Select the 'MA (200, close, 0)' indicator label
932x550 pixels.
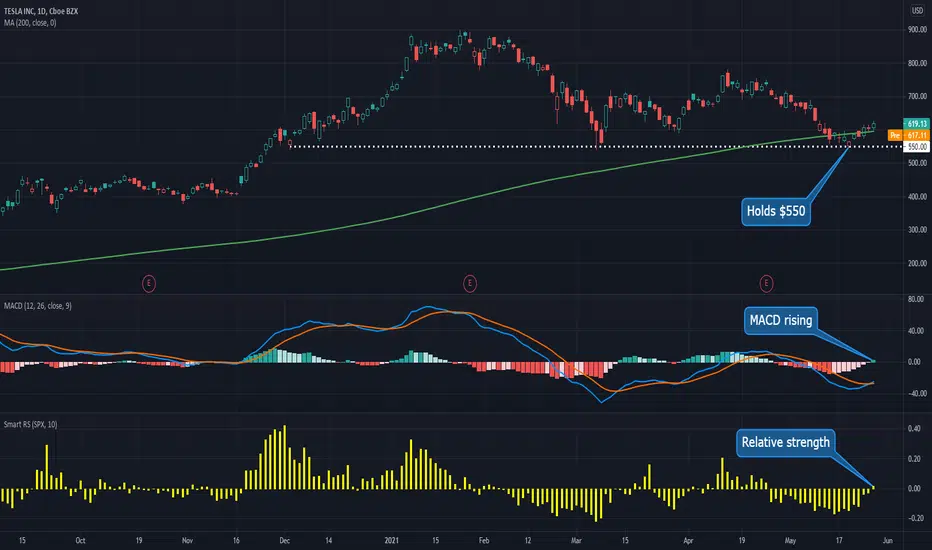(x=30, y=23)
